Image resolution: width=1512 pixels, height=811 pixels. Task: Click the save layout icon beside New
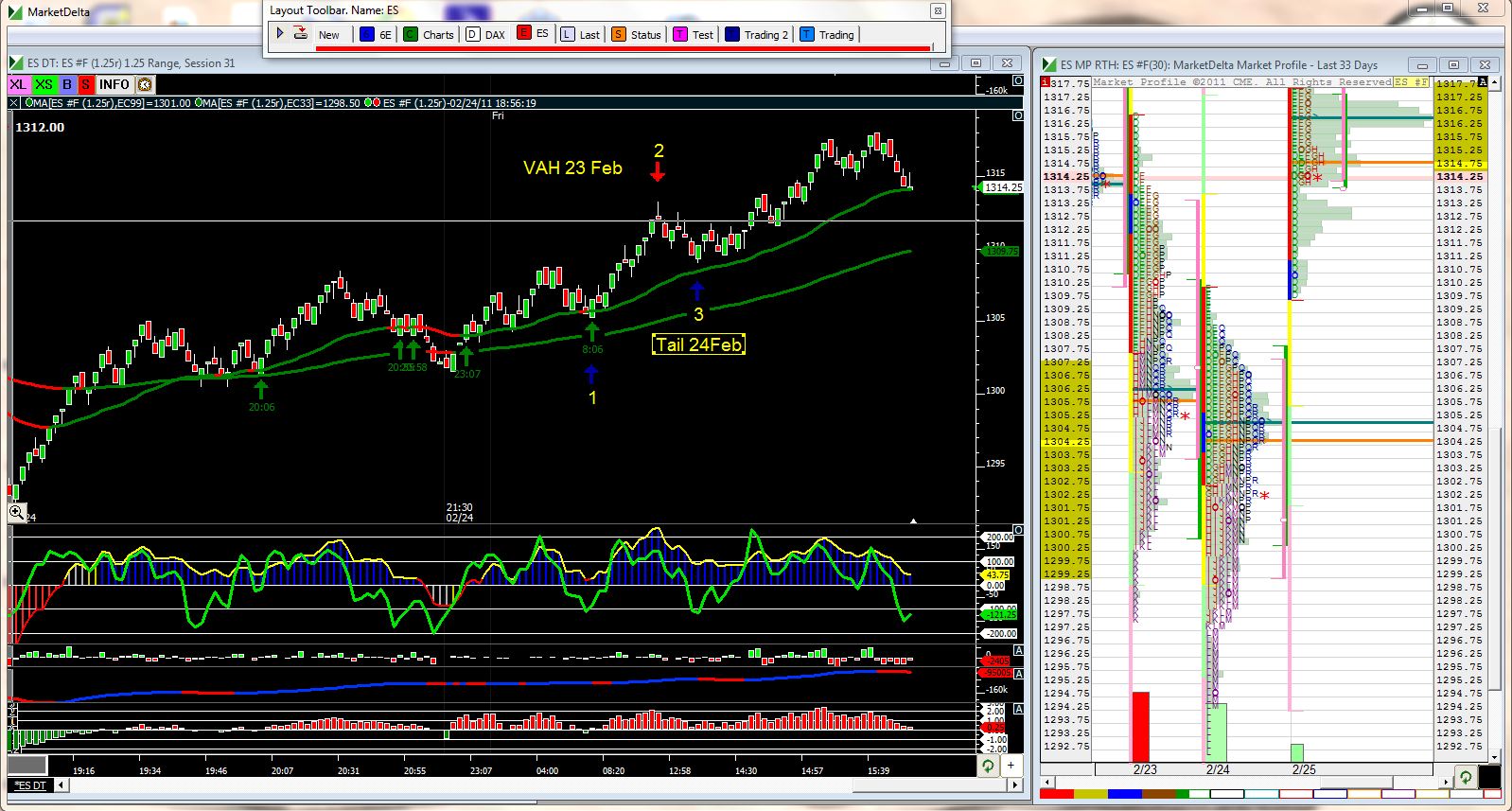(301, 33)
